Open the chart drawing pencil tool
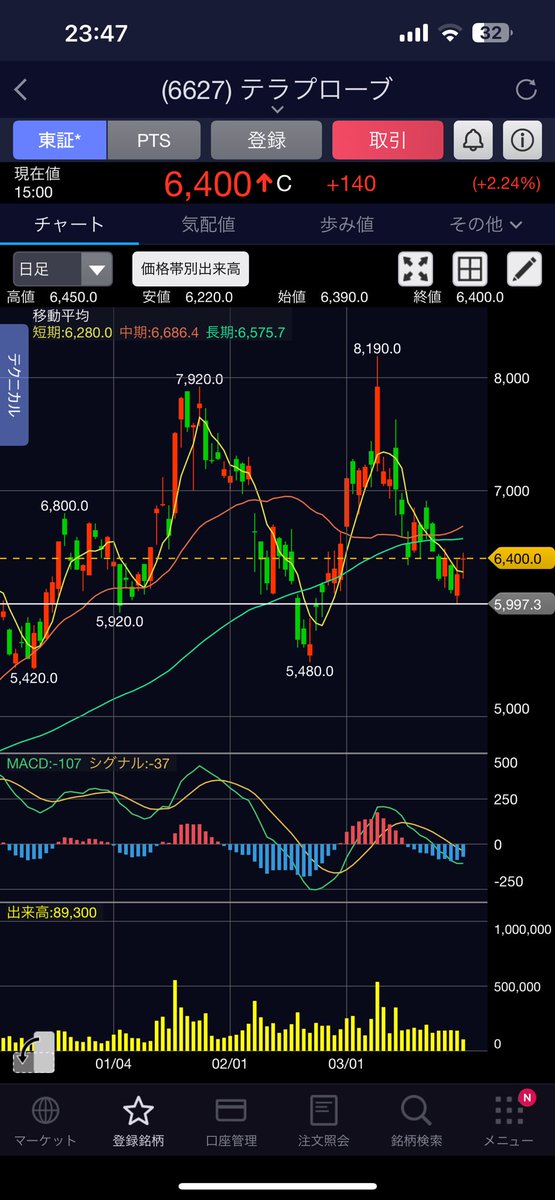The width and height of the screenshot is (555, 1200). (523, 269)
